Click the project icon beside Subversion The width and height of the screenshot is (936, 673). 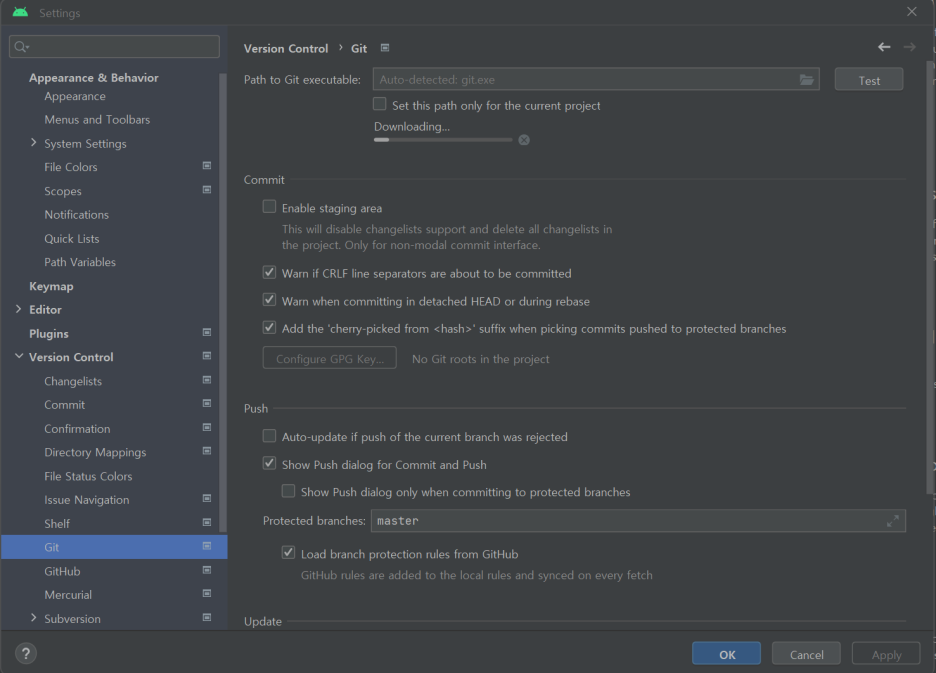207,617
